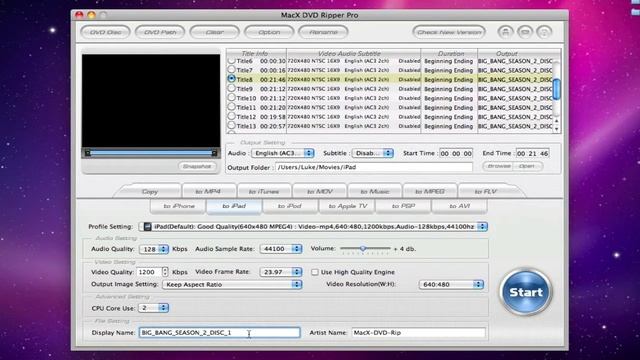Select the Title11 radio button
Image resolution: width=640 pixels, height=360 pixels.
(231, 107)
